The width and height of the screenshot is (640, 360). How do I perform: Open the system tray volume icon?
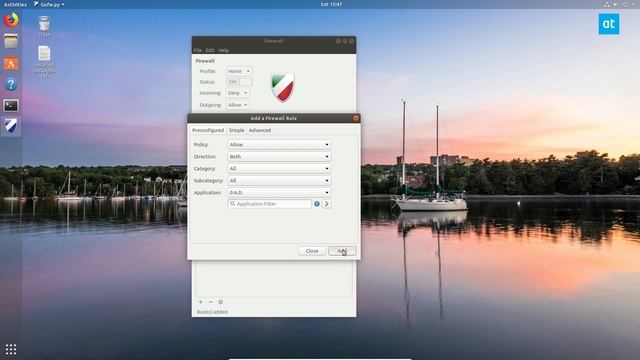tap(616, 4)
